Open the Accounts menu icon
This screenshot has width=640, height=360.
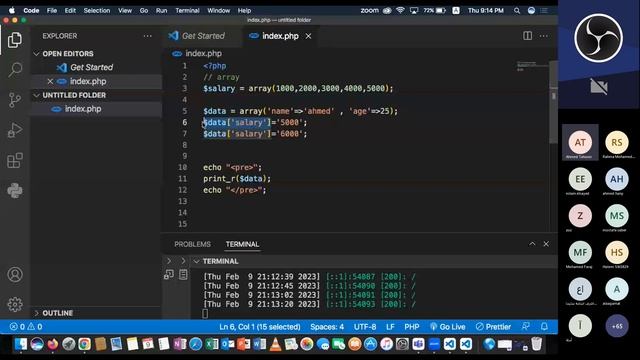pyautogui.click(x=15, y=275)
